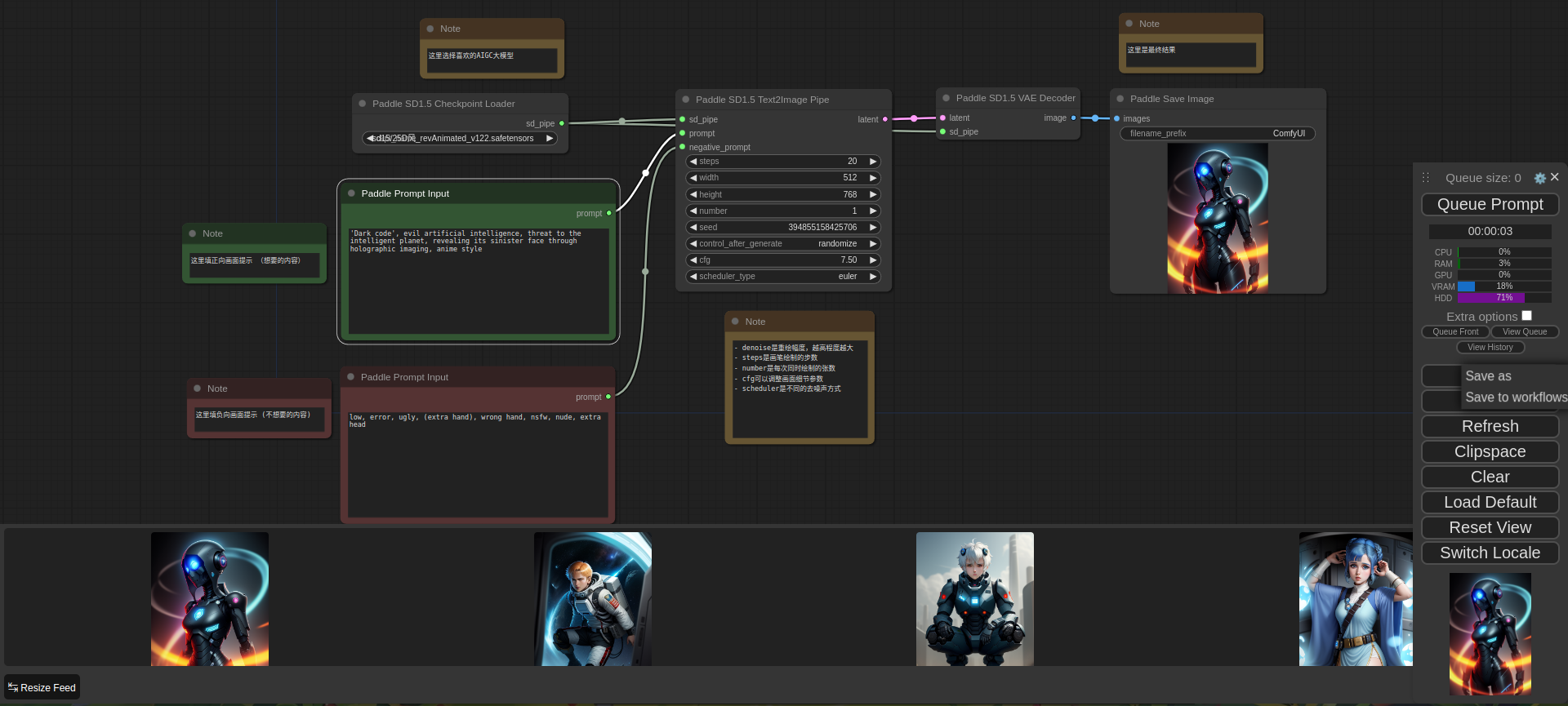Open settings via the gear icon

point(1539,178)
